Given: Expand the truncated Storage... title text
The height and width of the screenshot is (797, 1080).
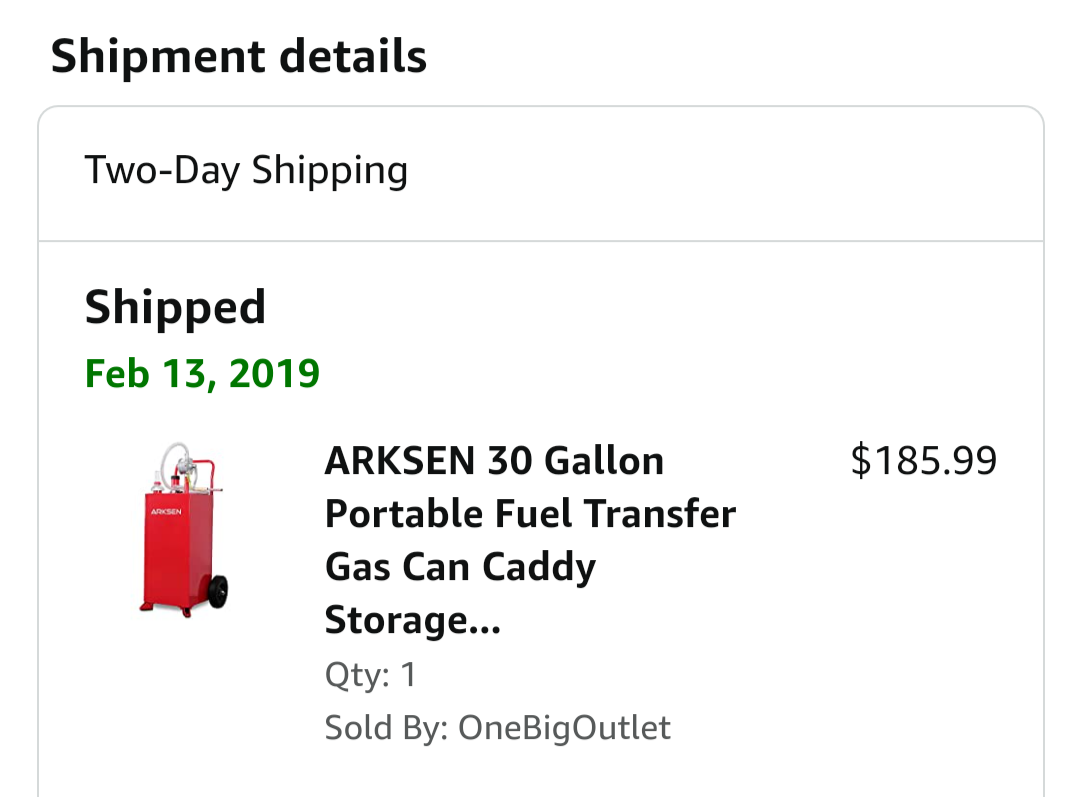Looking at the screenshot, I should click(x=412, y=621).
